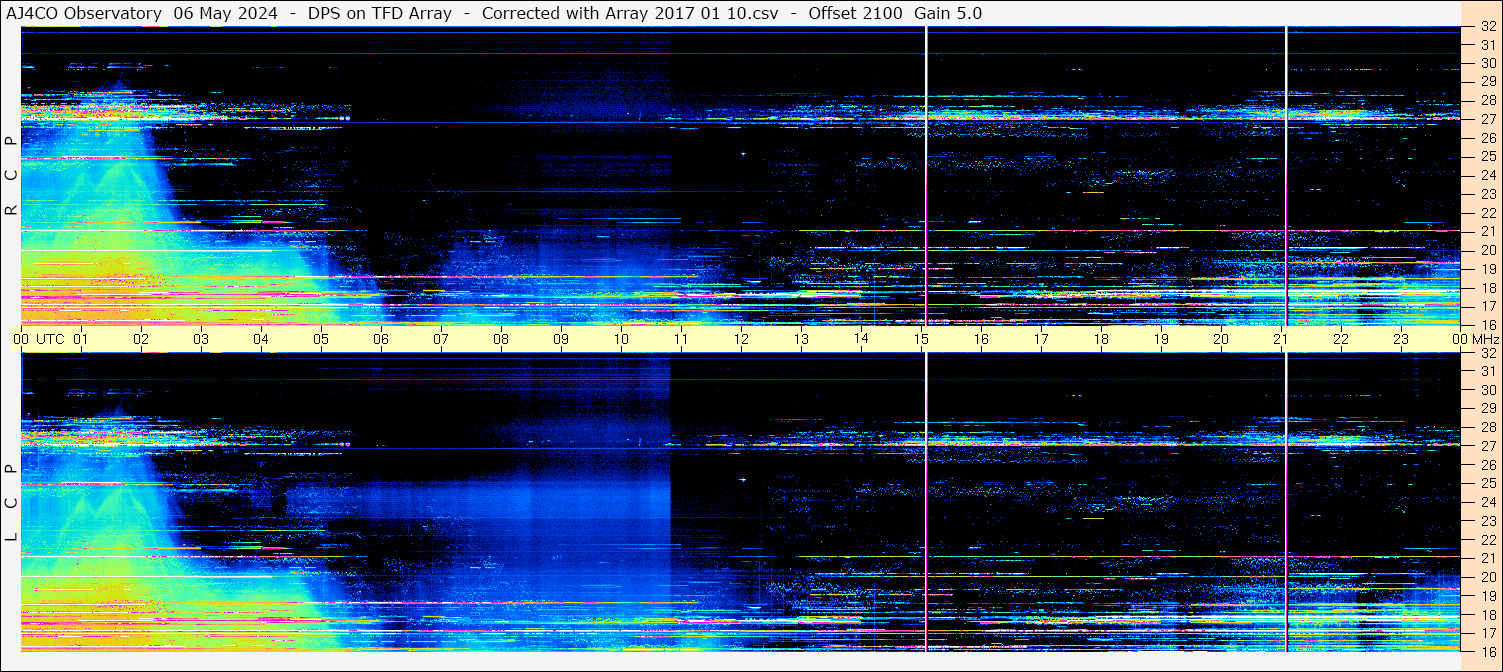This screenshot has height=672, width=1503.
Task: Click the "30" MHz label in RCP panel scale
Action: 1487,63
